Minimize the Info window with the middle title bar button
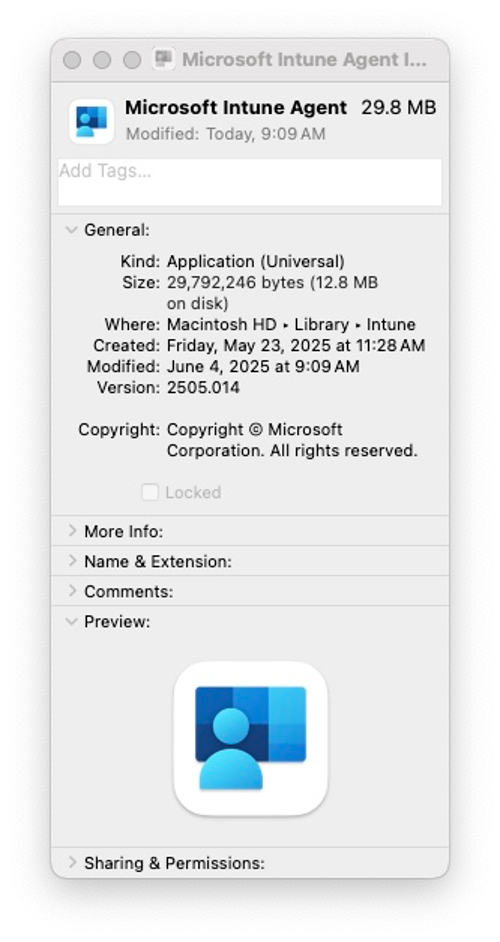This screenshot has height=942, width=500. coord(102,60)
